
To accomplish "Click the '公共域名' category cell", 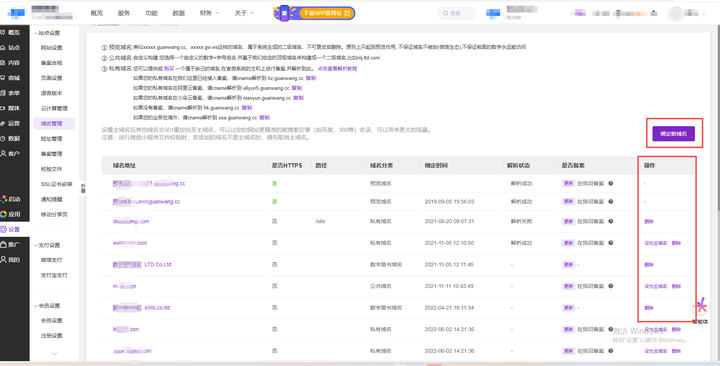I will [381, 286].
